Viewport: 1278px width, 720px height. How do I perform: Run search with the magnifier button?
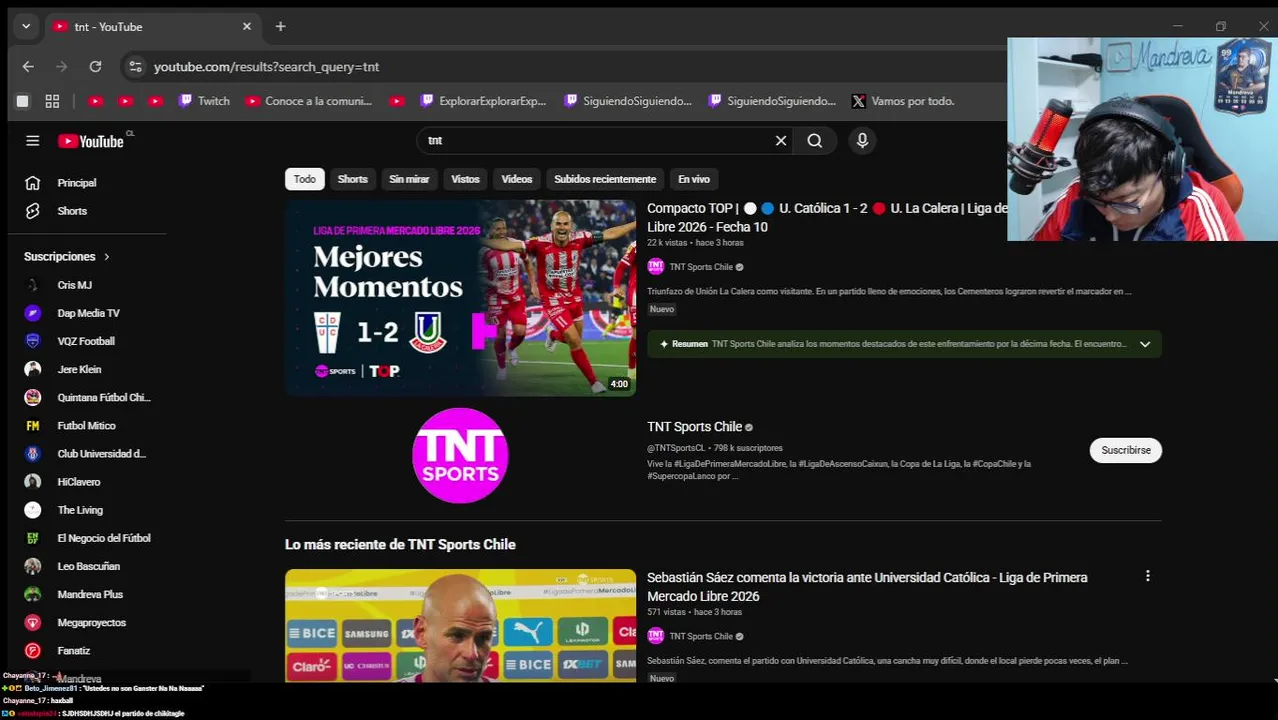[815, 141]
